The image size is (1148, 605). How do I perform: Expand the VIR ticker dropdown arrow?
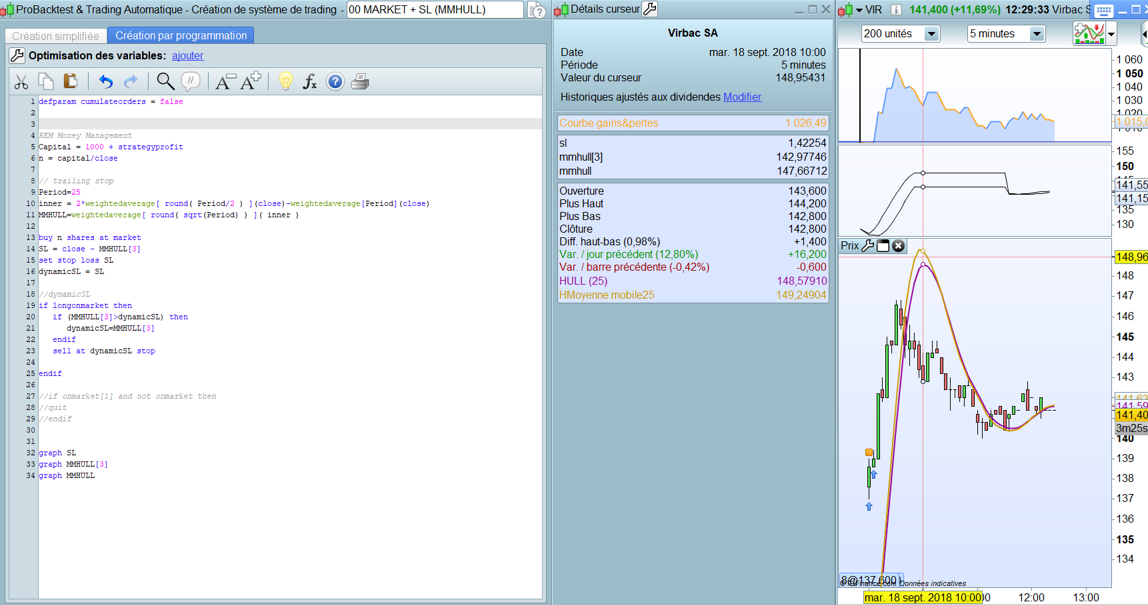point(858,10)
